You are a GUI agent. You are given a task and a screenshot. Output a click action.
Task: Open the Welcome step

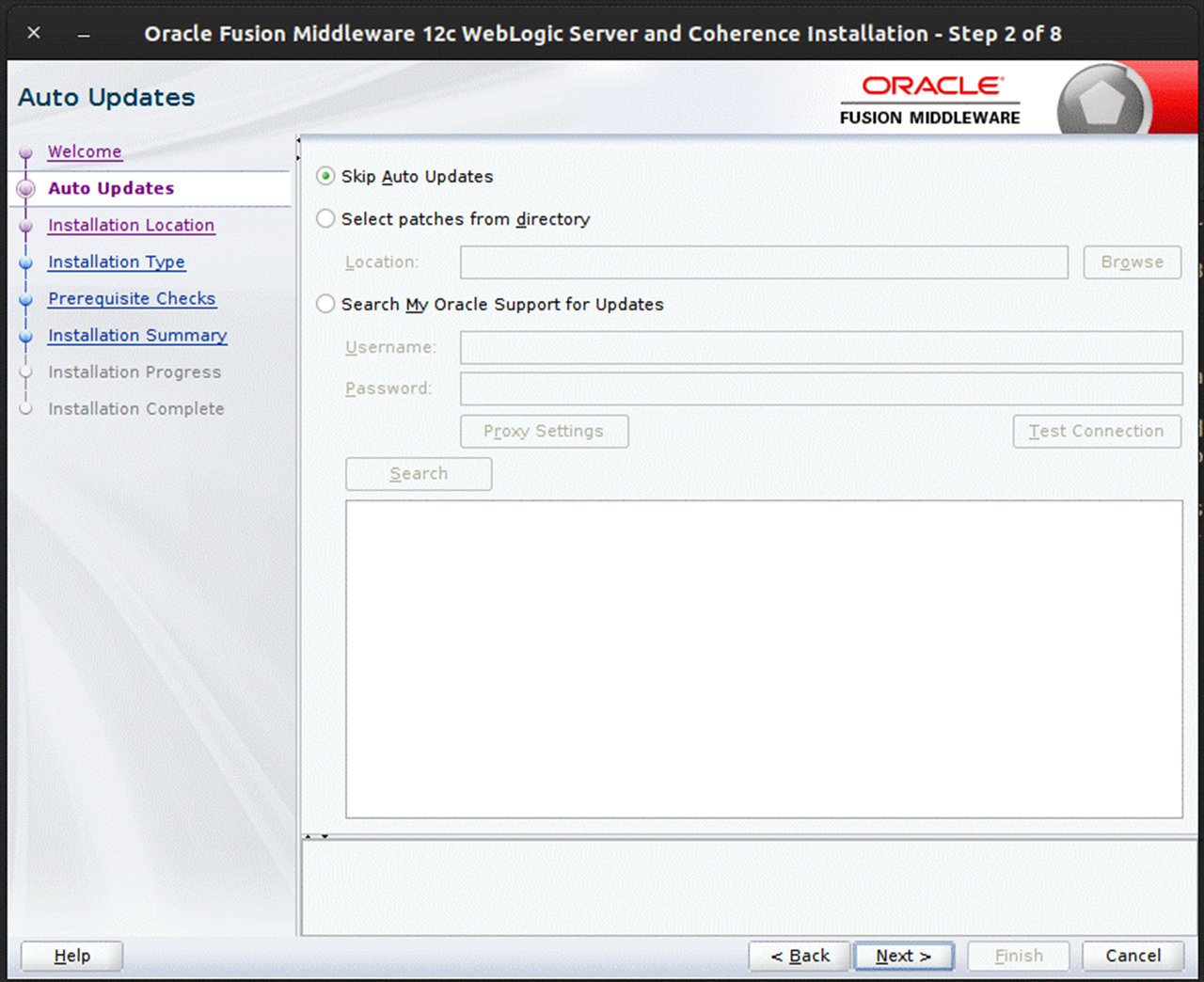(84, 151)
